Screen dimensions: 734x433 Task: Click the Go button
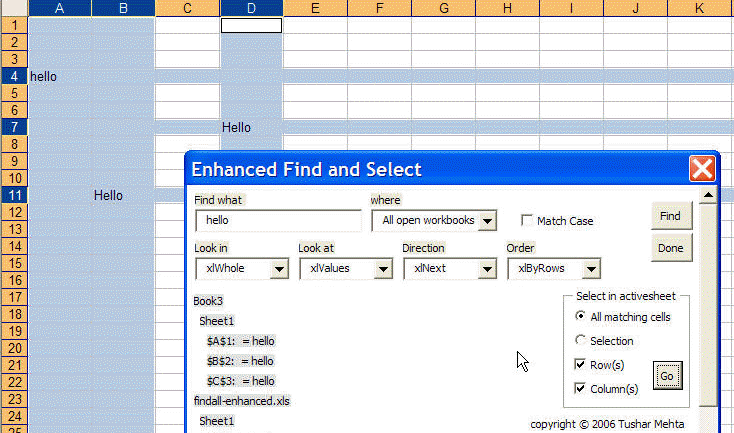(x=667, y=375)
